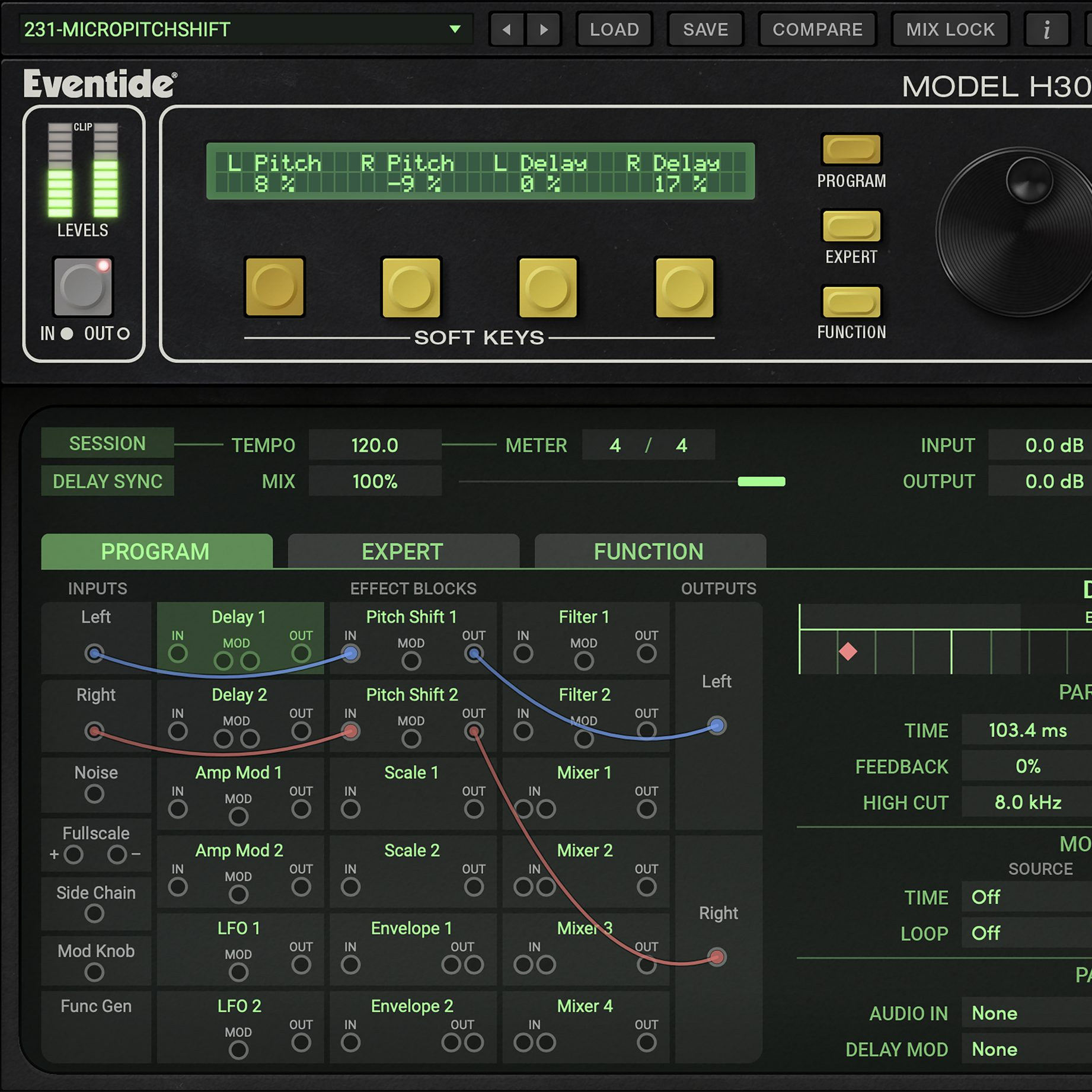Image resolution: width=1092 pixels, height=1092 pixels.
Task: Click the next preset arrow button
Action: pyautogui.click(x=544, y=30)
